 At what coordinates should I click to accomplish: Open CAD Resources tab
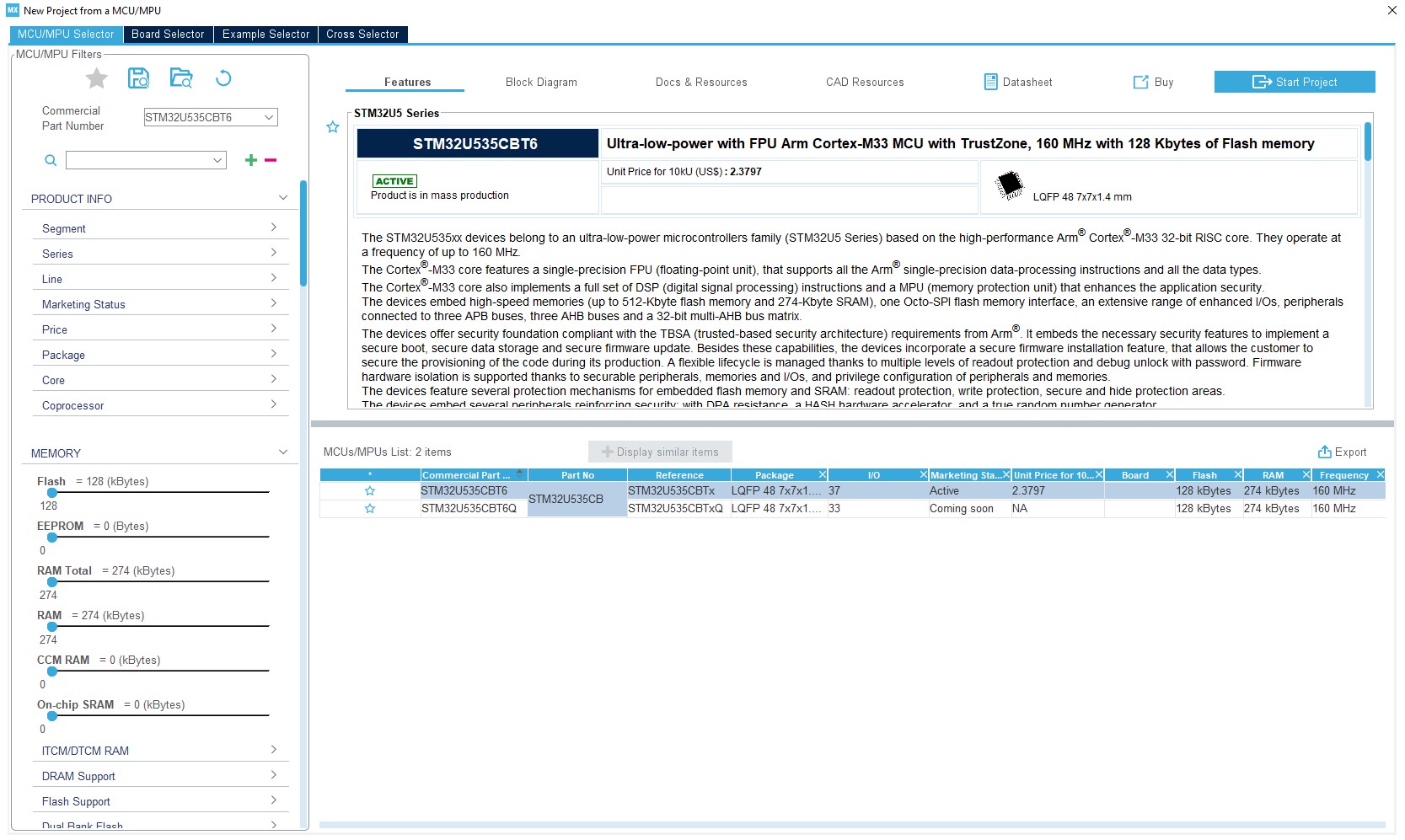coord(865,82)
